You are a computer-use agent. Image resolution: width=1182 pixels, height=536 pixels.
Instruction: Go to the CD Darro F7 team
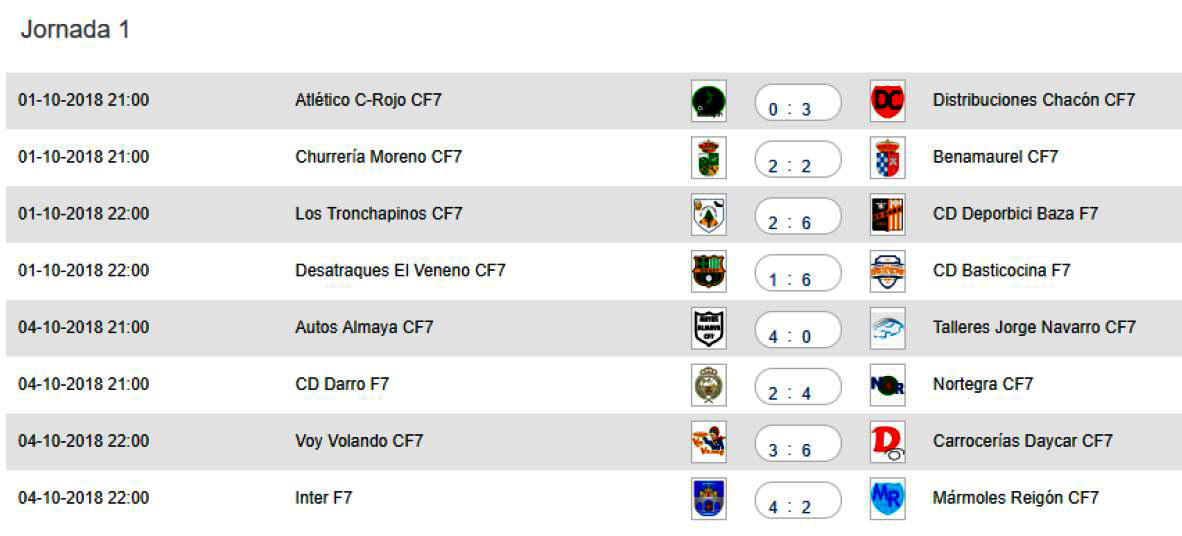click(342, 385)
